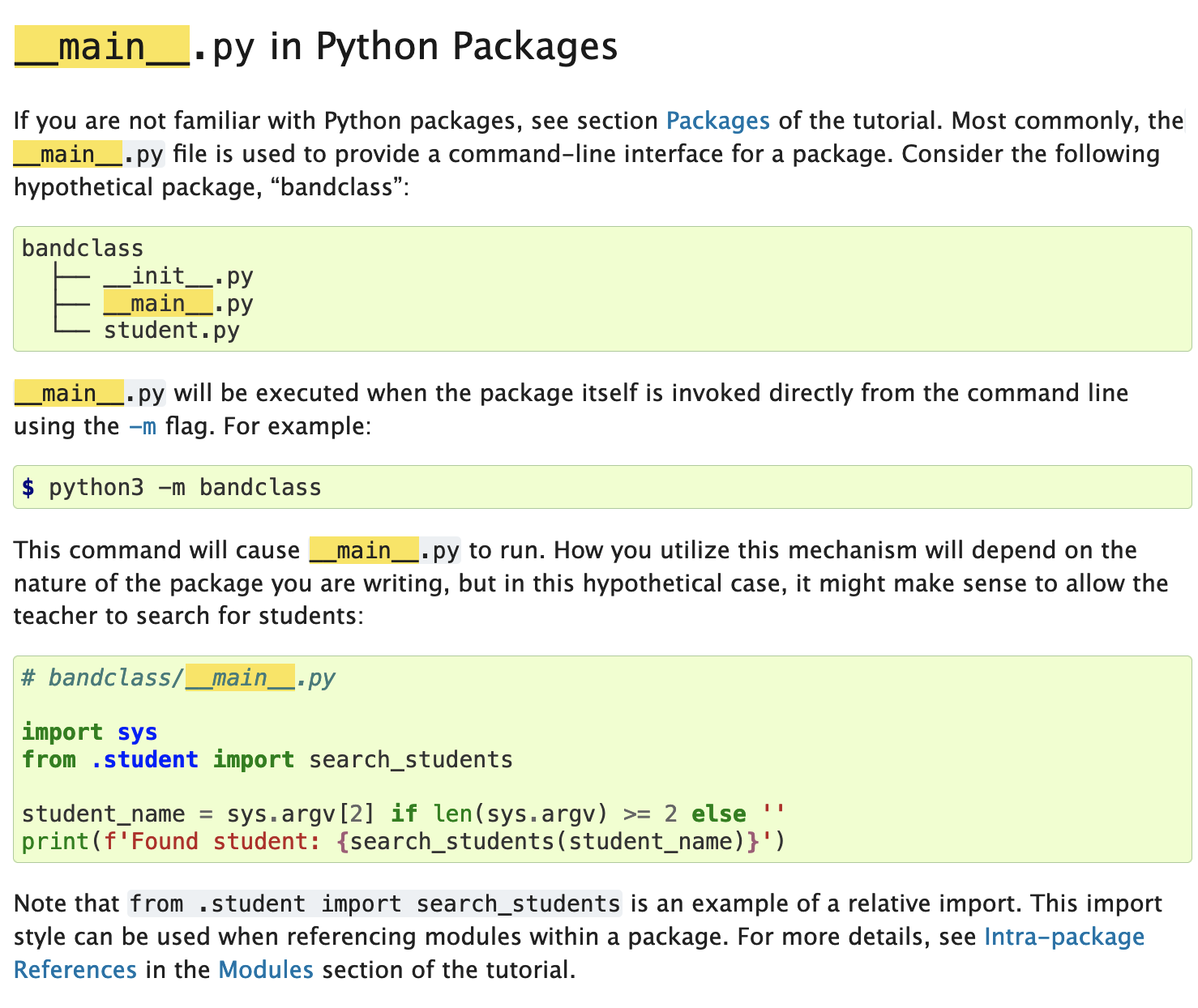The image size is (1198, 1008).
Task: Click the page heading "__main__.py in Python Packages"
Action: tap(316, 46)
